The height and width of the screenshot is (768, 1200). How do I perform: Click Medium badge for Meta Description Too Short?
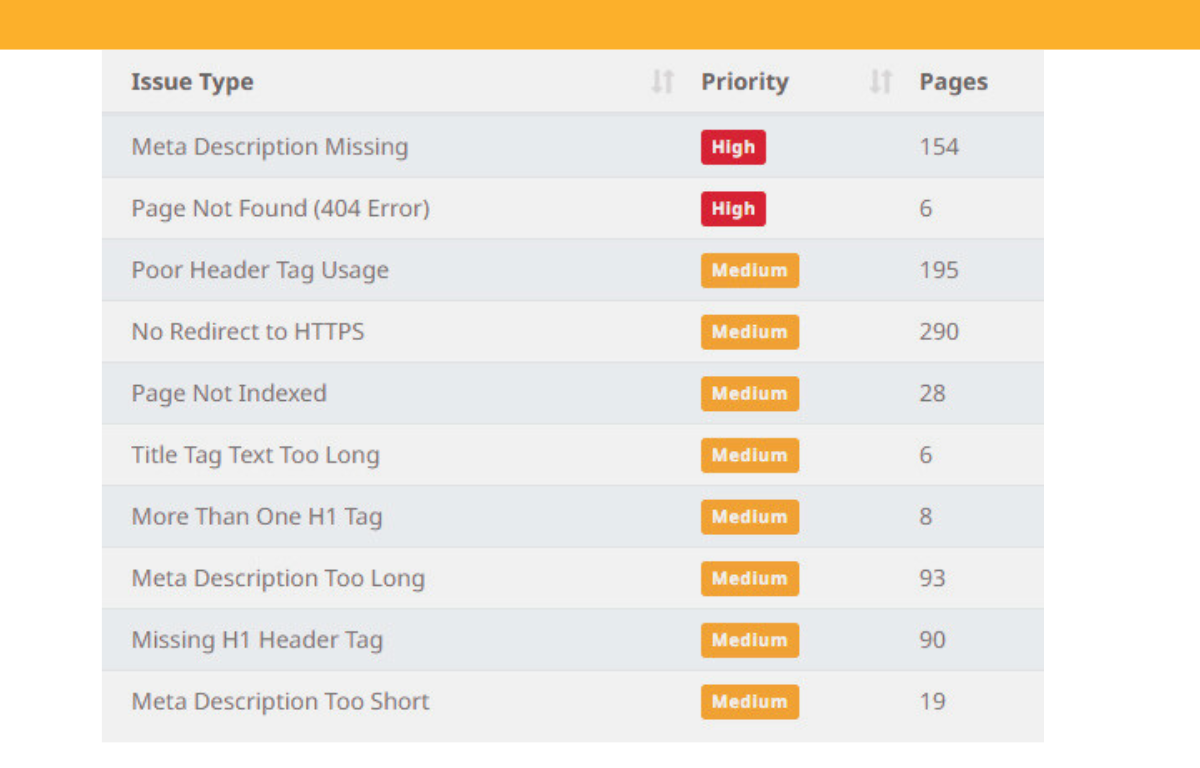pos(750,702)
